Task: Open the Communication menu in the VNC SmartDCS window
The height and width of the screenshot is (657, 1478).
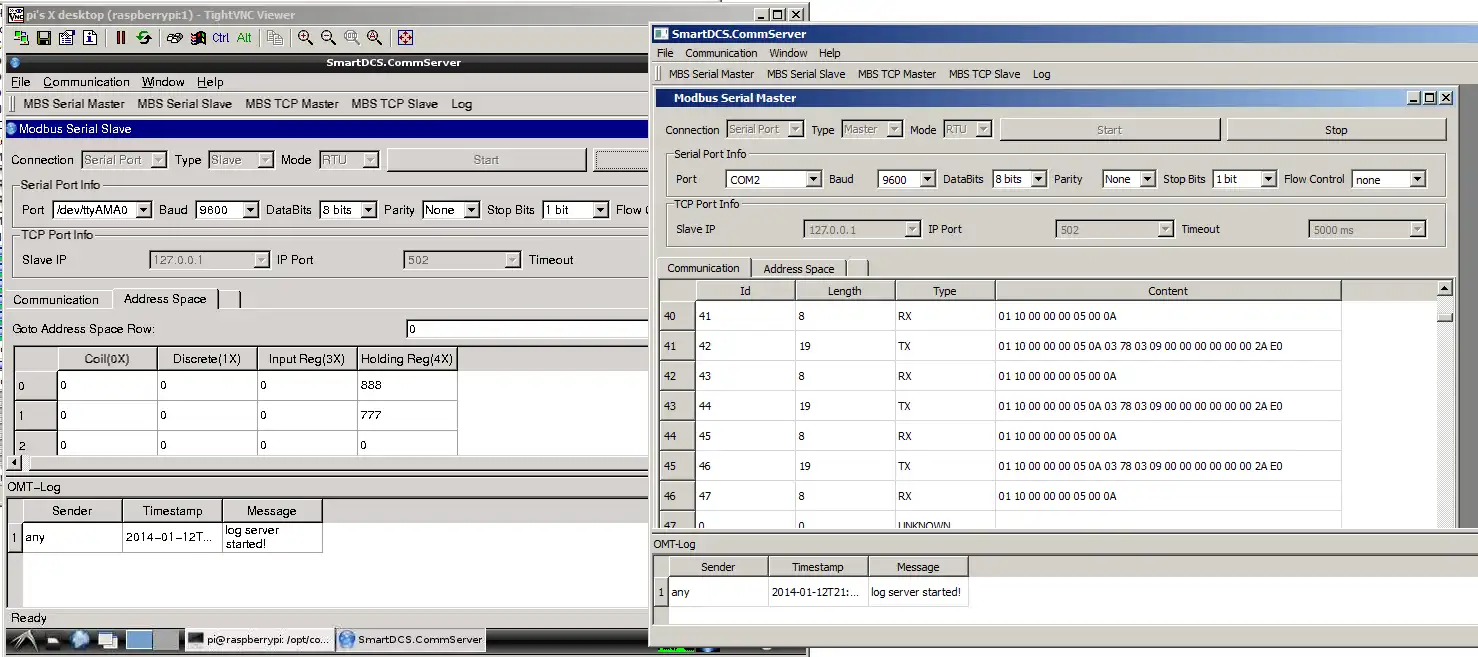Action: pyautogui.click(x=86, y=82)
